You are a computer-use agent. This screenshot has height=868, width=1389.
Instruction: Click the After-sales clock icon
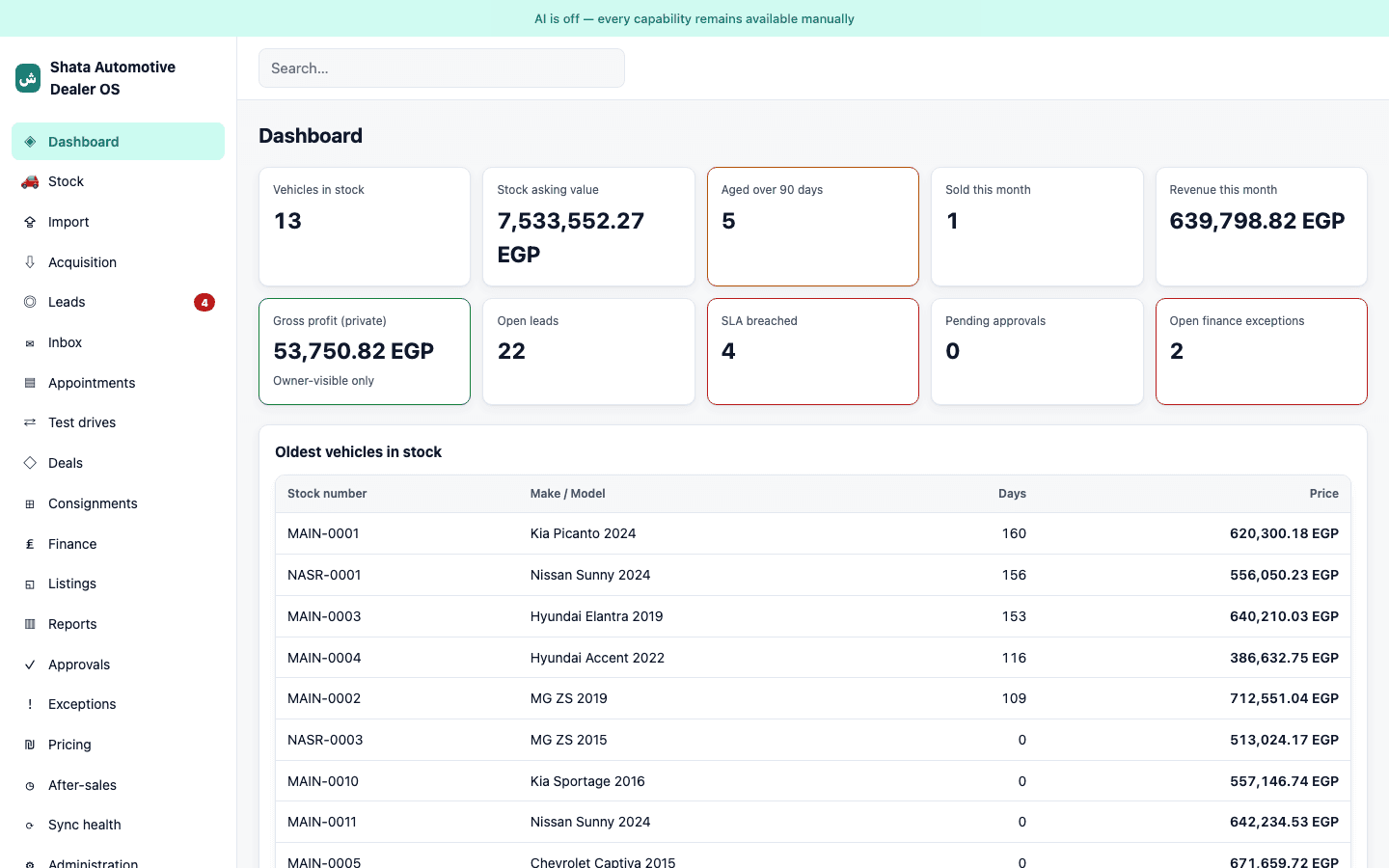click(30, 785)
